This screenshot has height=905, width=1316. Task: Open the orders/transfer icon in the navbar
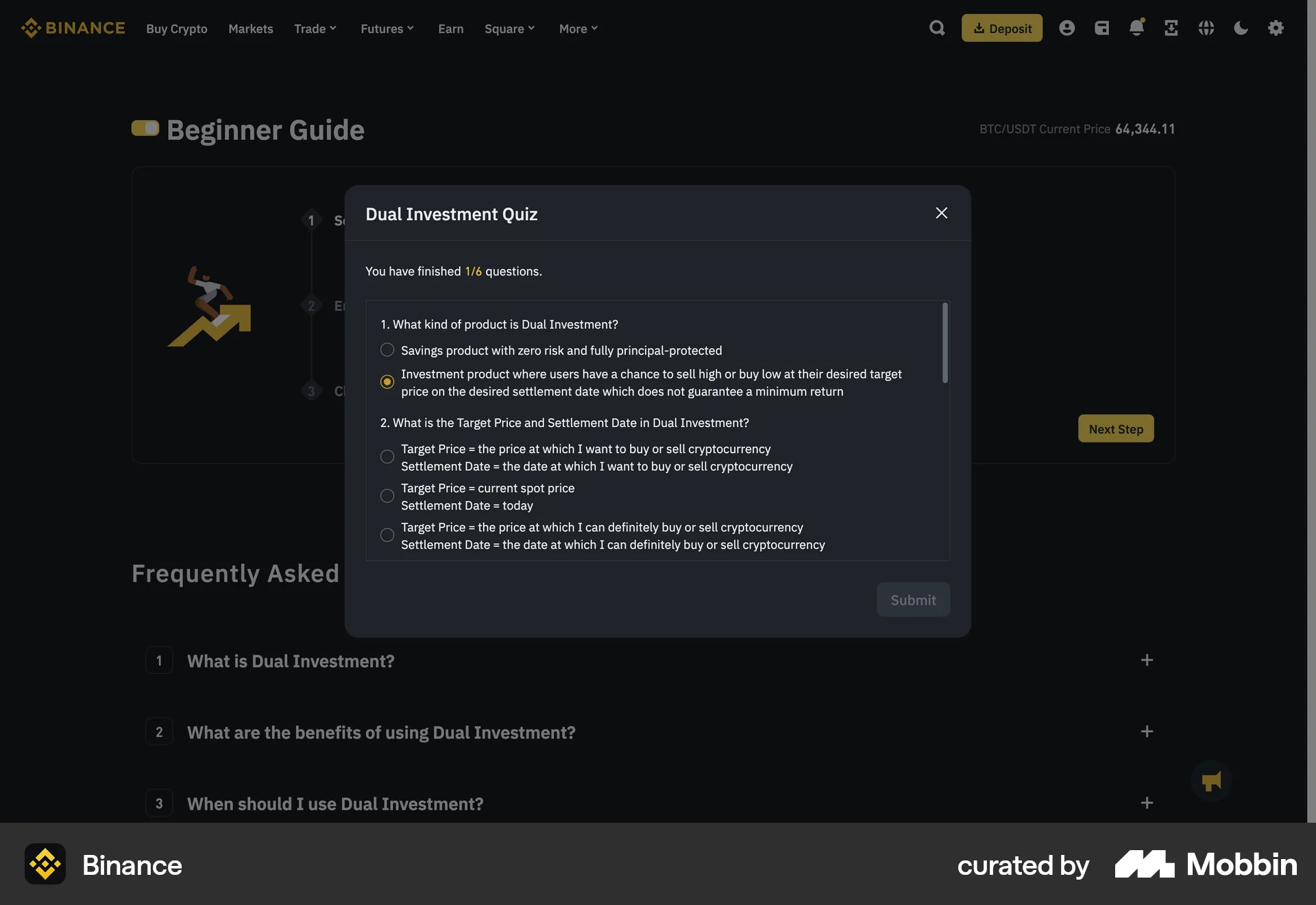[1171, 28]
